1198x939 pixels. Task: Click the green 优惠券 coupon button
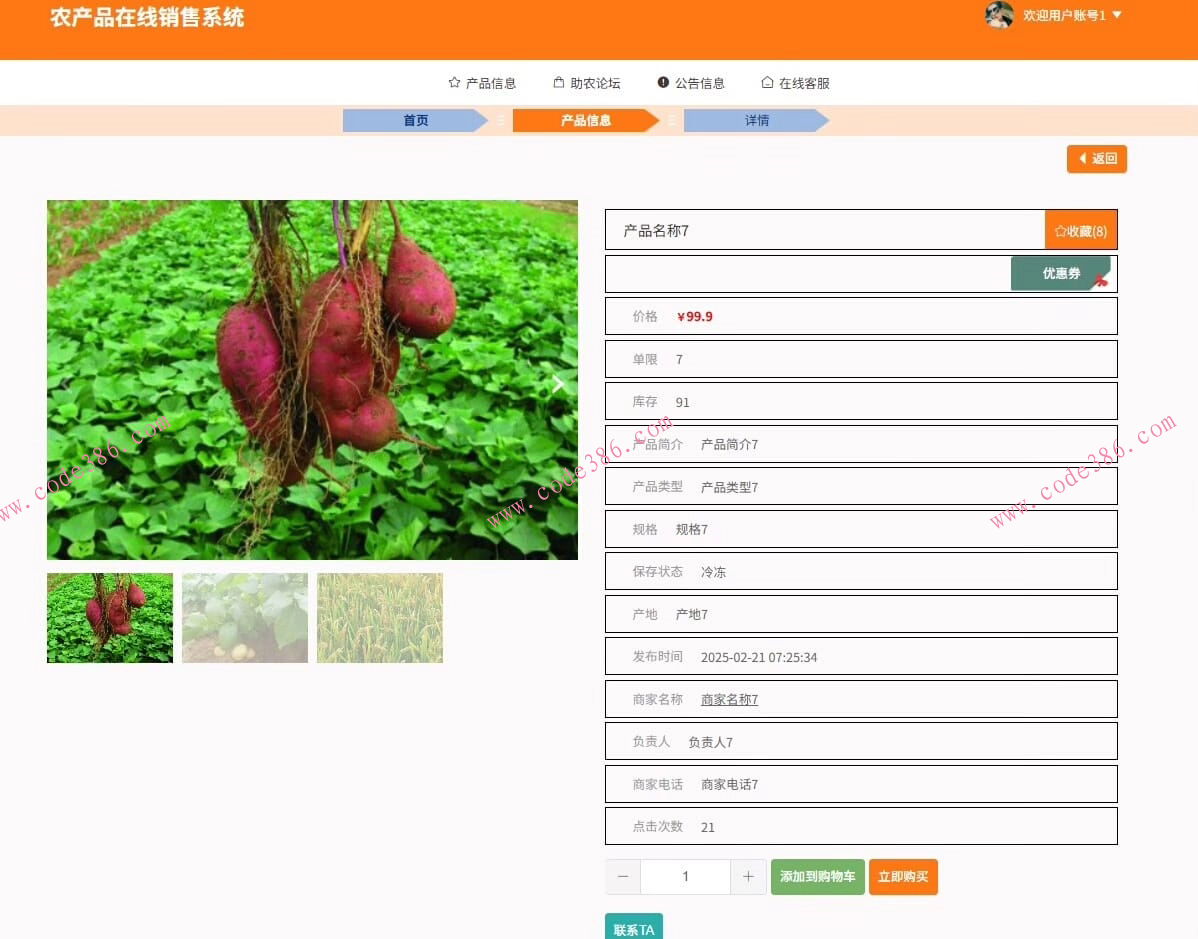pyautogui.click(x=1060, y=271)
